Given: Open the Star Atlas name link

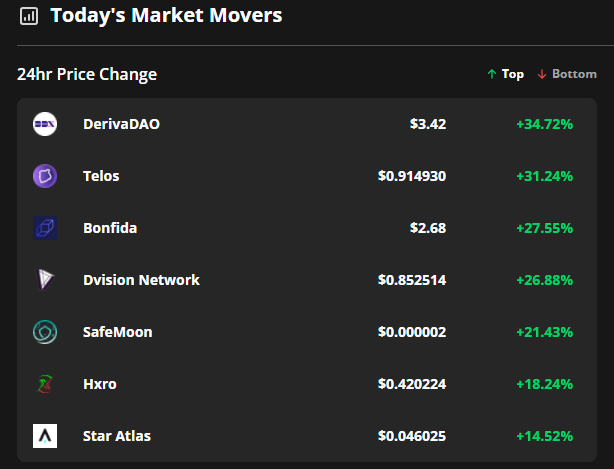Looking at the screenshot, I should (x=117, y=436).
